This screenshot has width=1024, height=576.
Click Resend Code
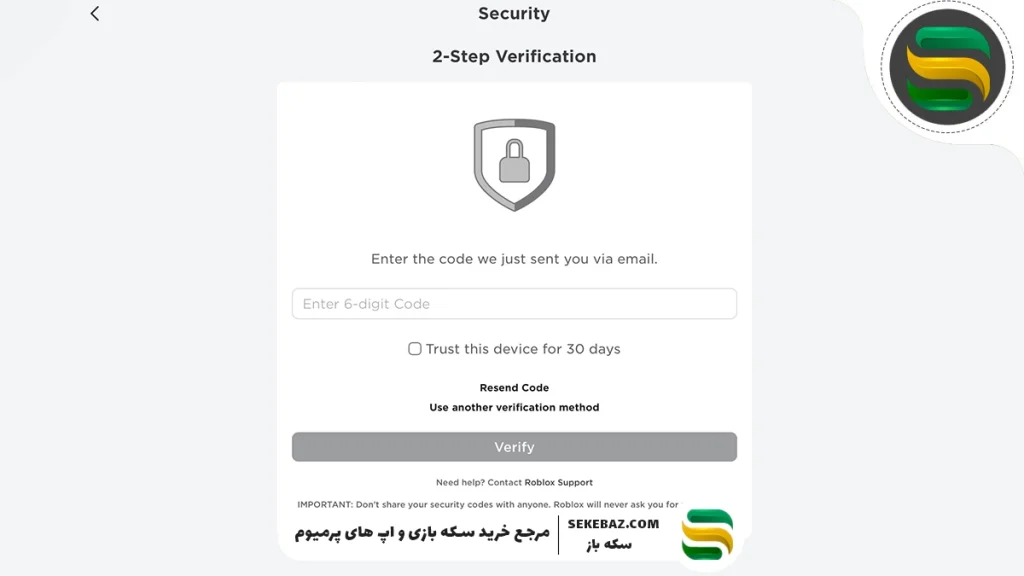point(513,387)
